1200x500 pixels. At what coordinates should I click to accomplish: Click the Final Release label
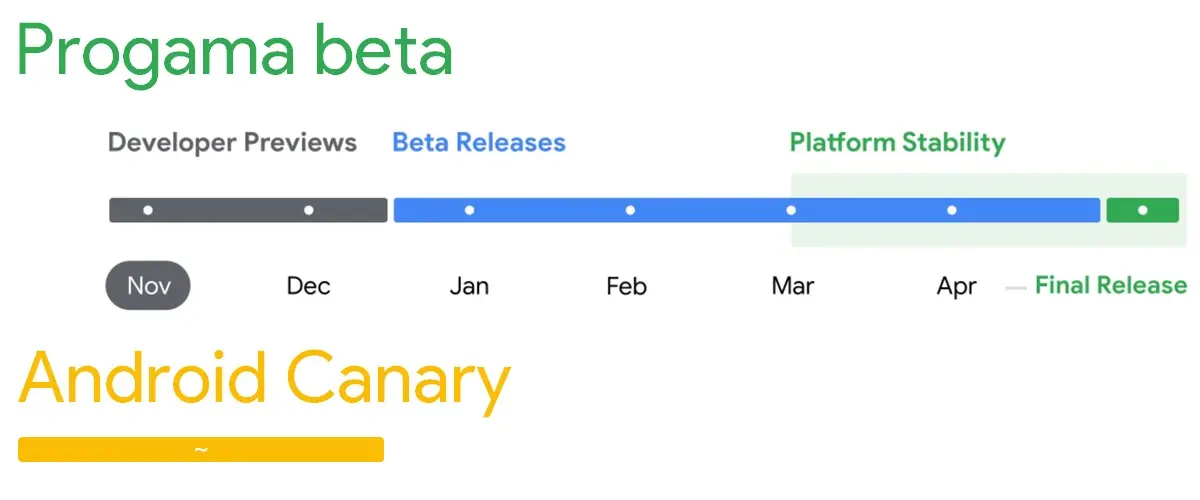[1110, 285]
